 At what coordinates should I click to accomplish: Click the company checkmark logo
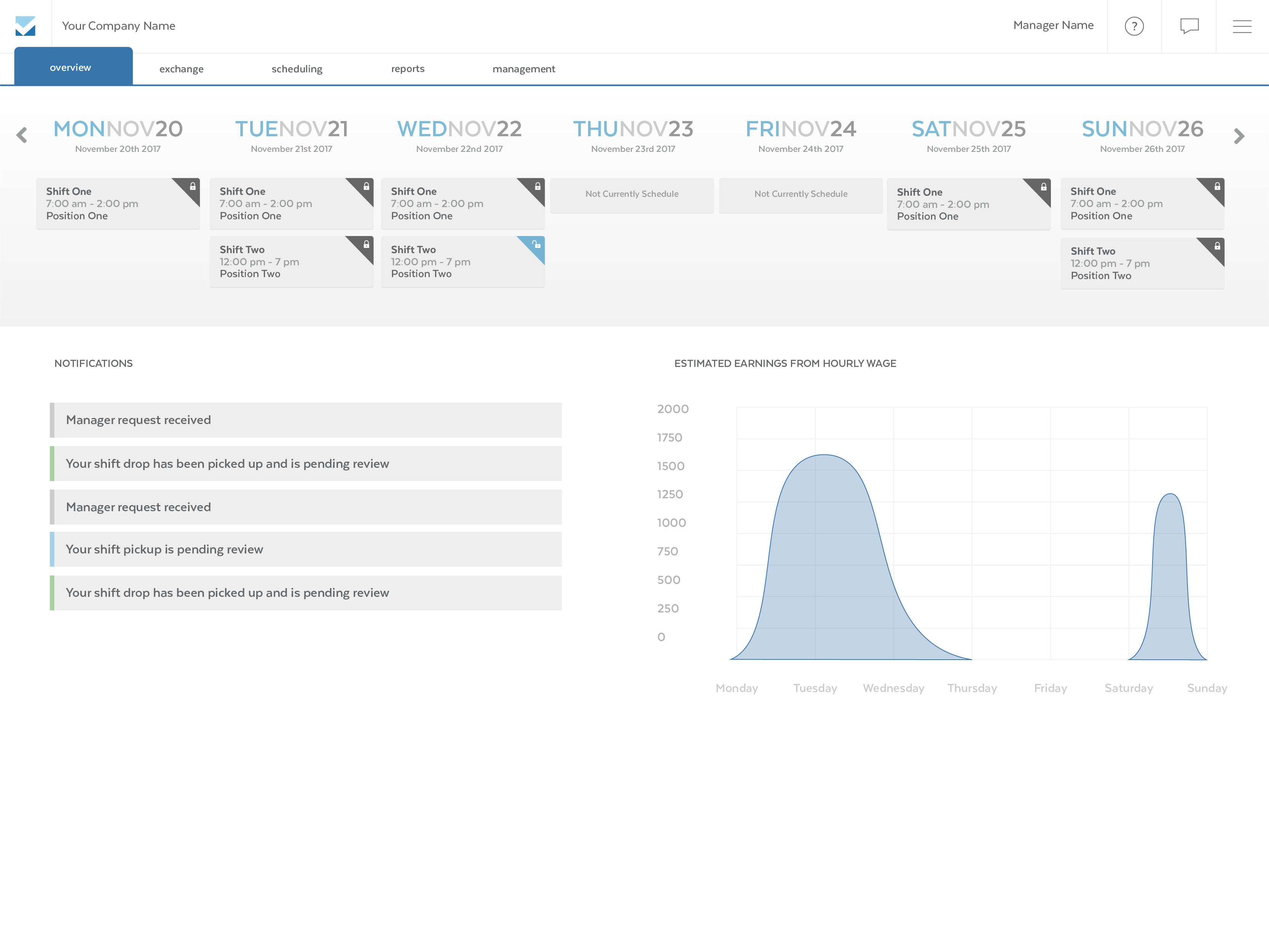pyautogui.click(x=25, y=26)
